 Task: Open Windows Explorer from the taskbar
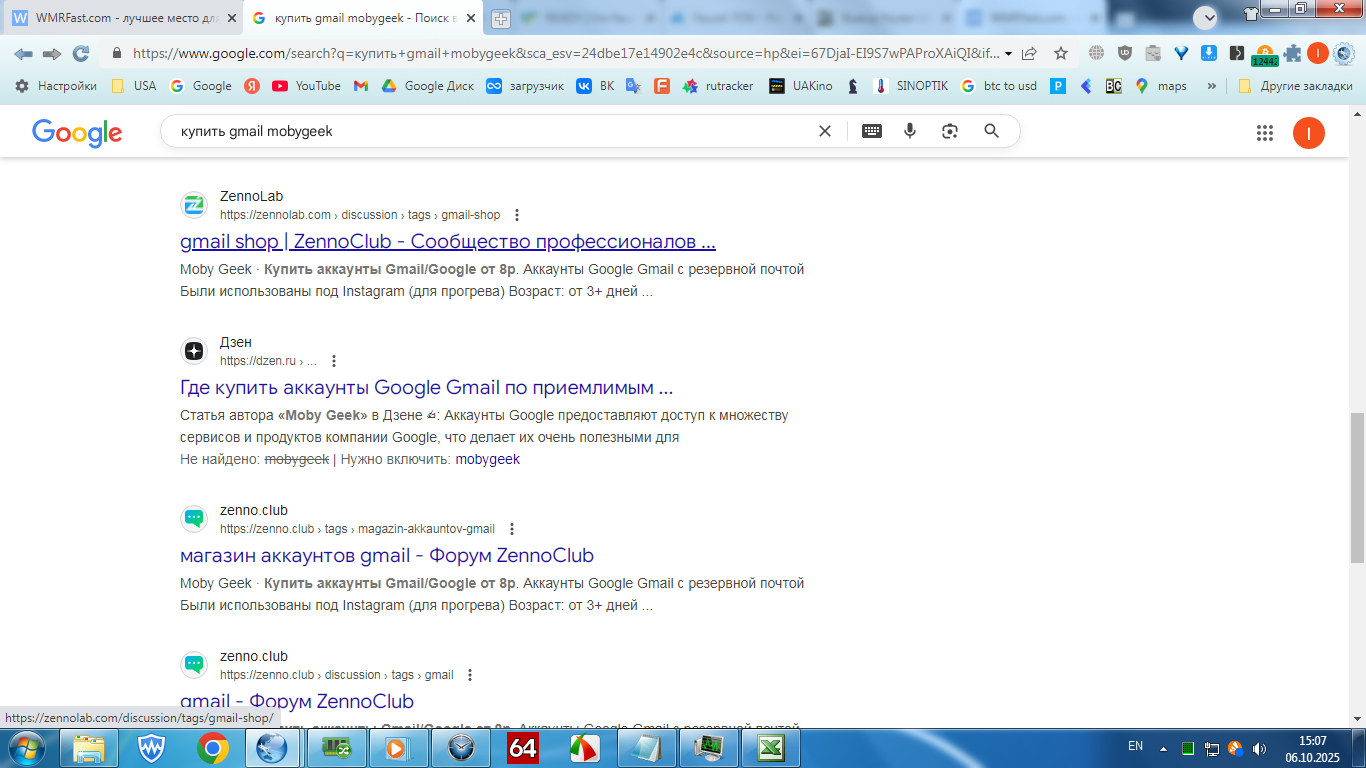[88, 748]
